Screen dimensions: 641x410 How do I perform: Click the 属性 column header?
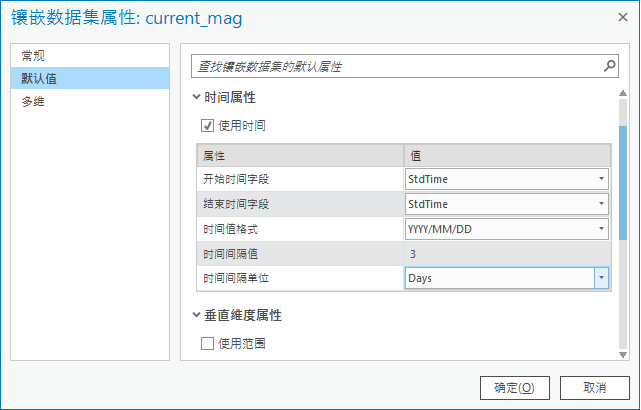[299, 155]
